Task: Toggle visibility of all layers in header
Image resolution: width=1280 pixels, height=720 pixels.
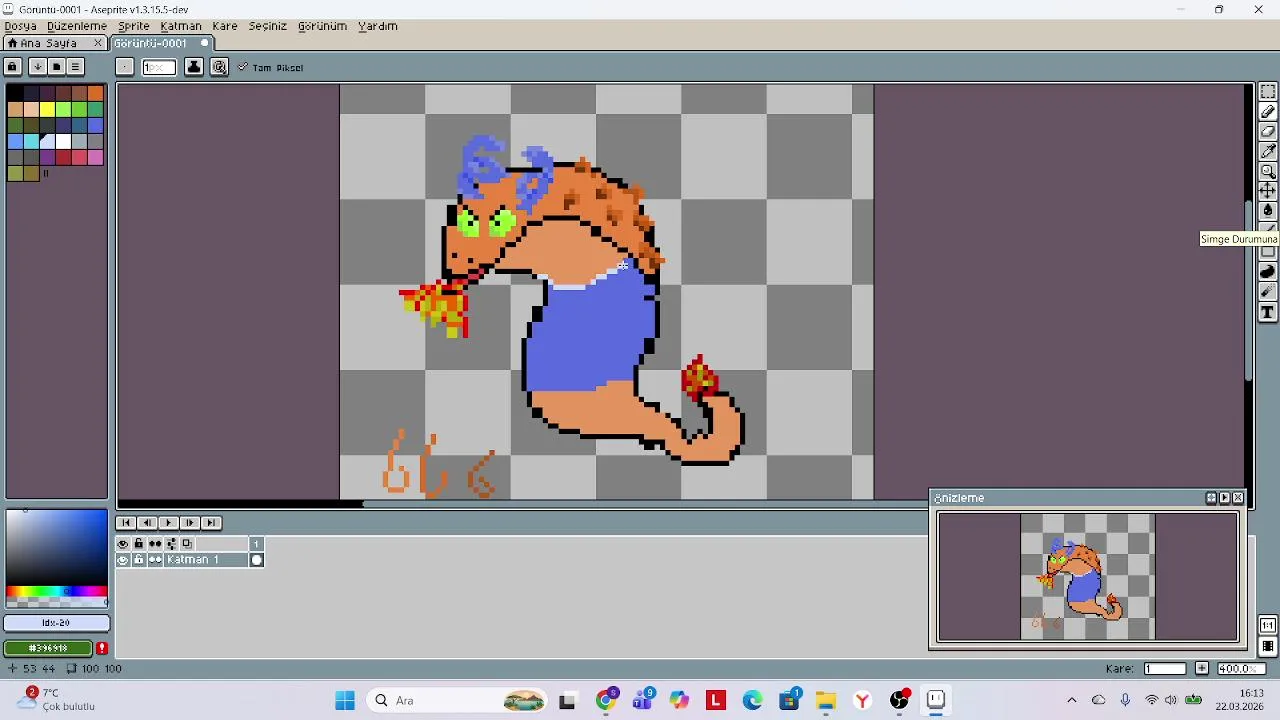Action: tap(123, 544)
